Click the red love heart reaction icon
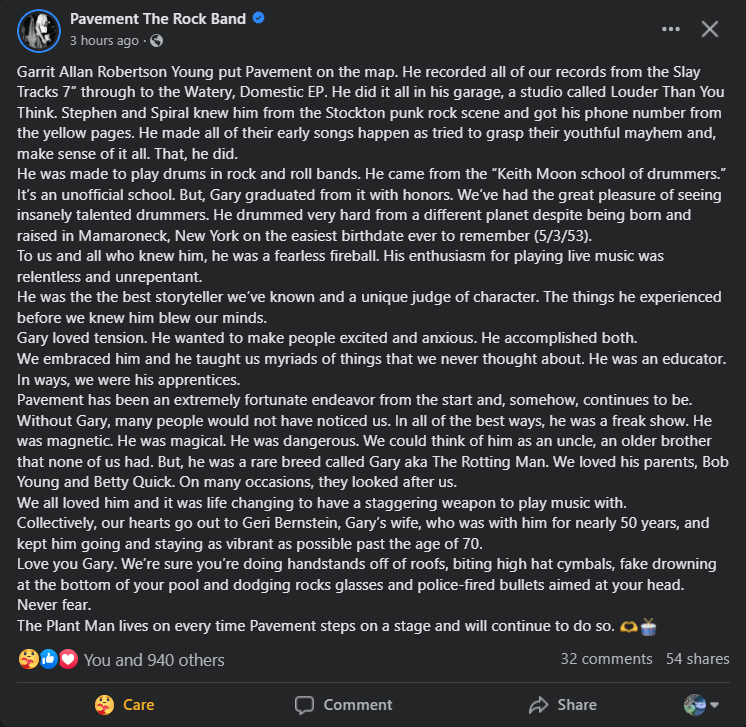Viewport: 746px width, 727px height. pyautogui.click(x=67, y=659)
